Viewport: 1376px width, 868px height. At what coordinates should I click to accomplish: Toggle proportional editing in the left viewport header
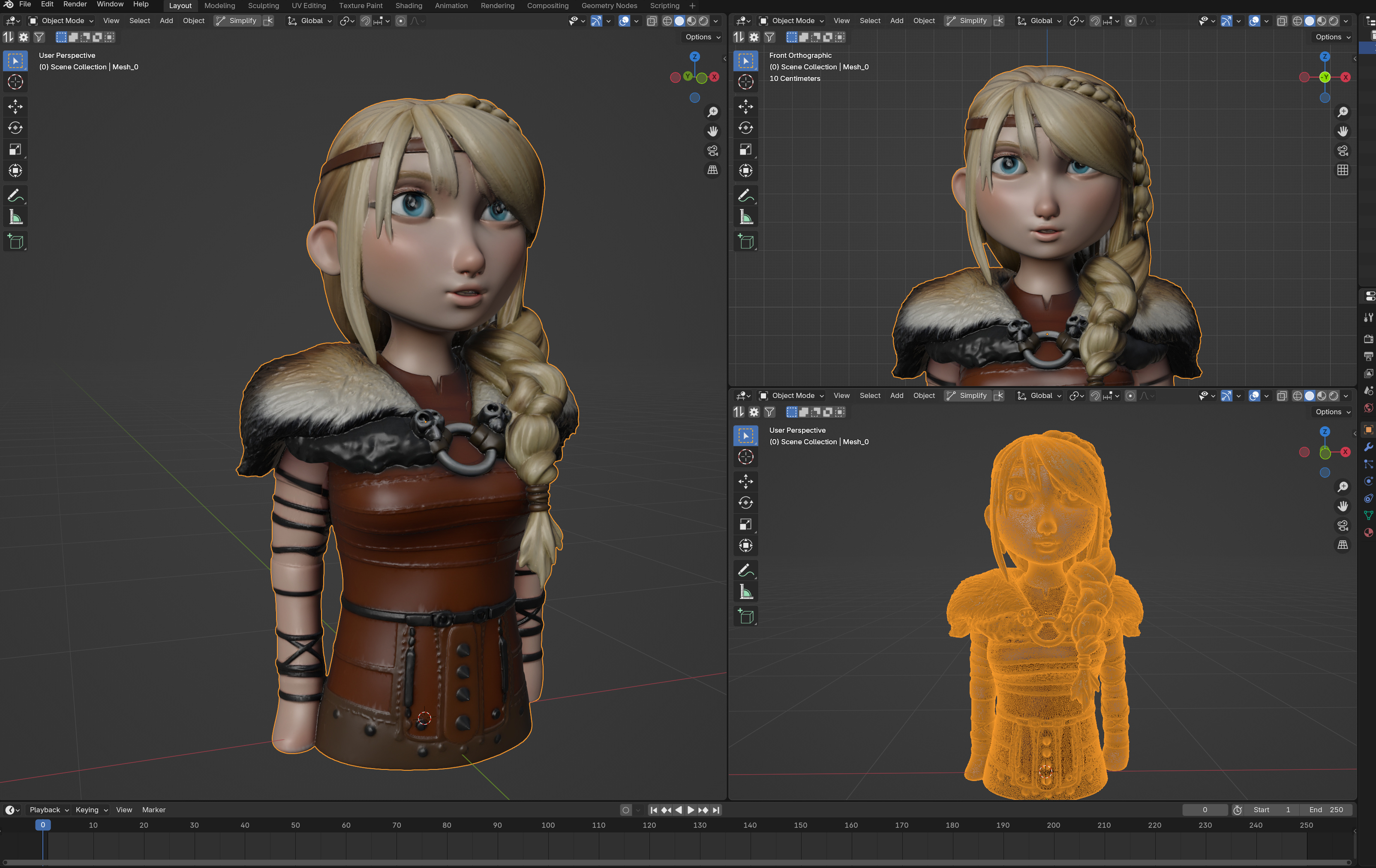point(401,21)
